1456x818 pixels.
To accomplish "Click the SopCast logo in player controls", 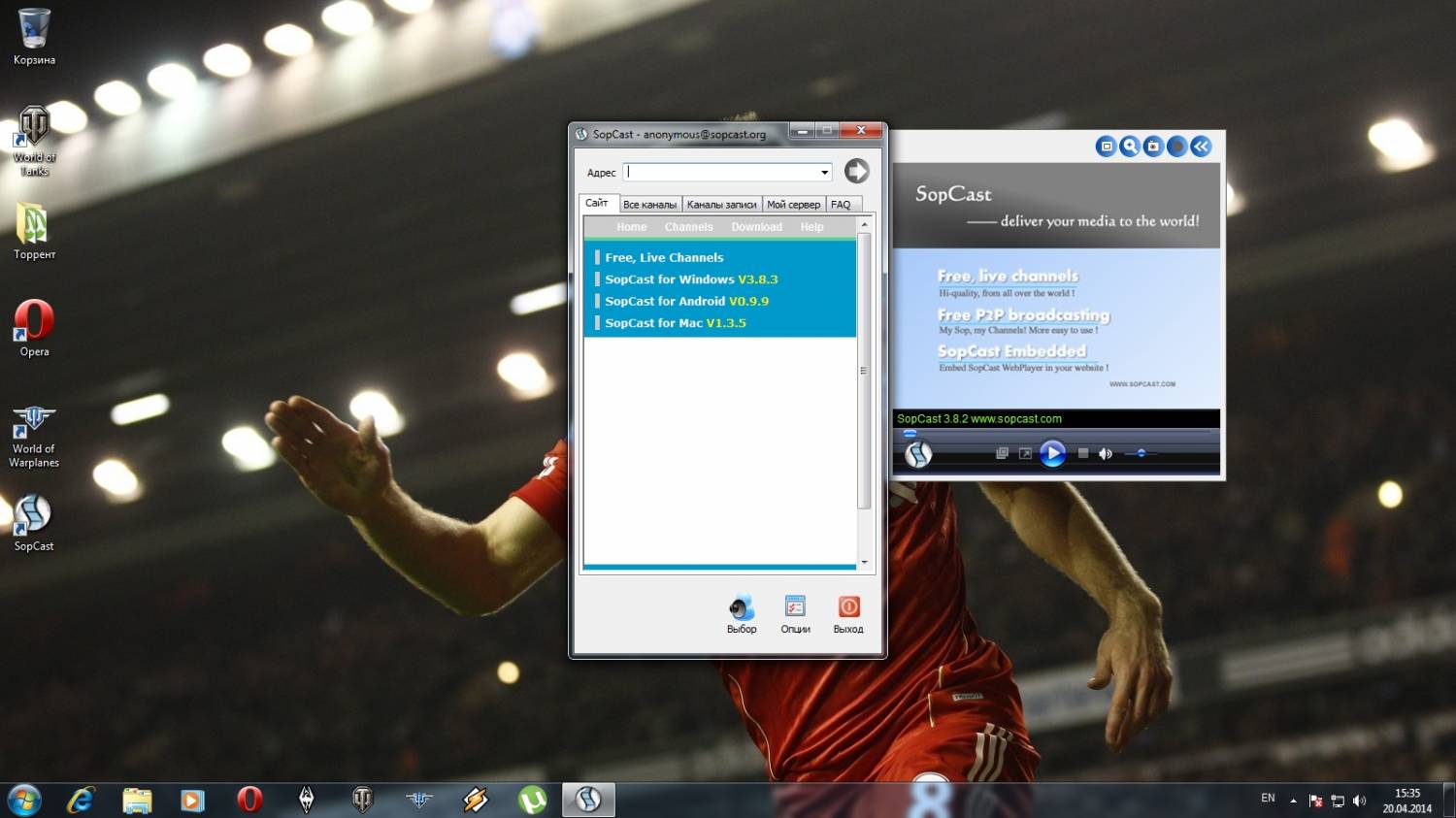I will coord(918,454).
